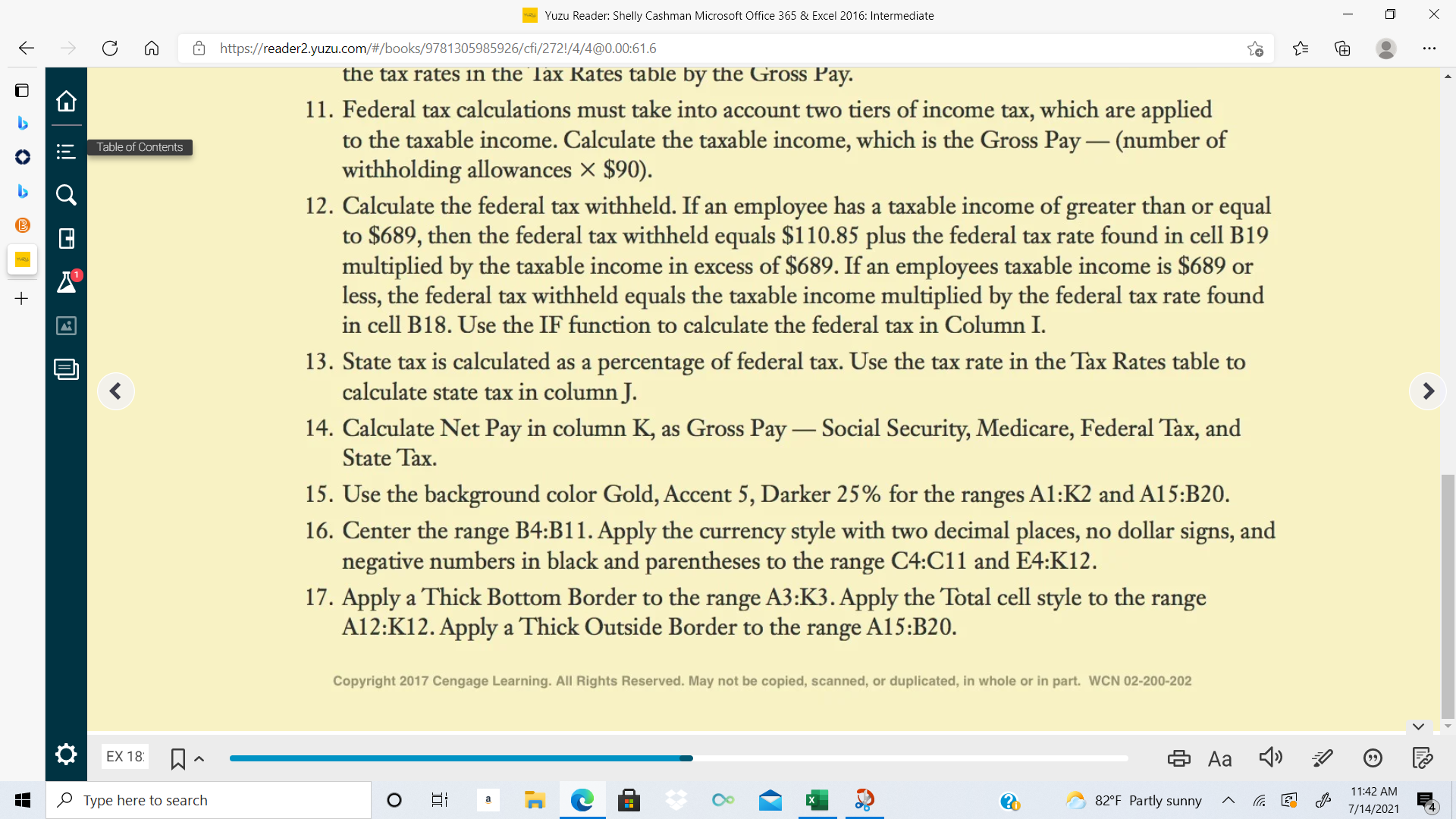Screen dimensions: 1456x819
Task: Open reader settings gear icon
Action: (66, 755)
